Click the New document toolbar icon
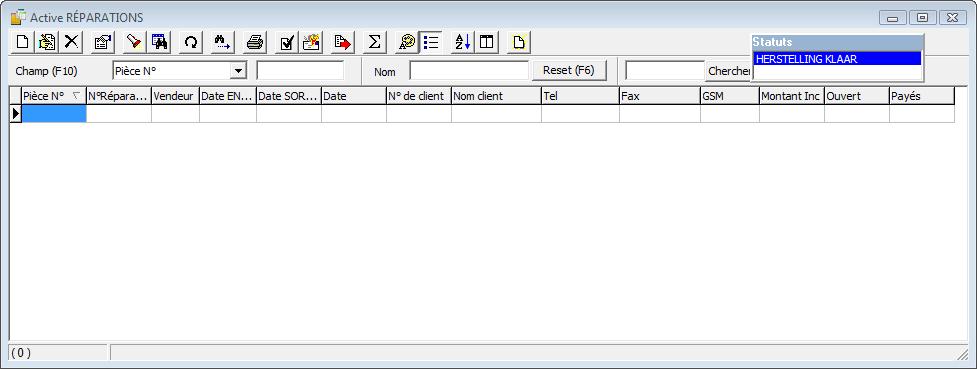The height and width of the screenshot is (369, 977). (22, 42)
